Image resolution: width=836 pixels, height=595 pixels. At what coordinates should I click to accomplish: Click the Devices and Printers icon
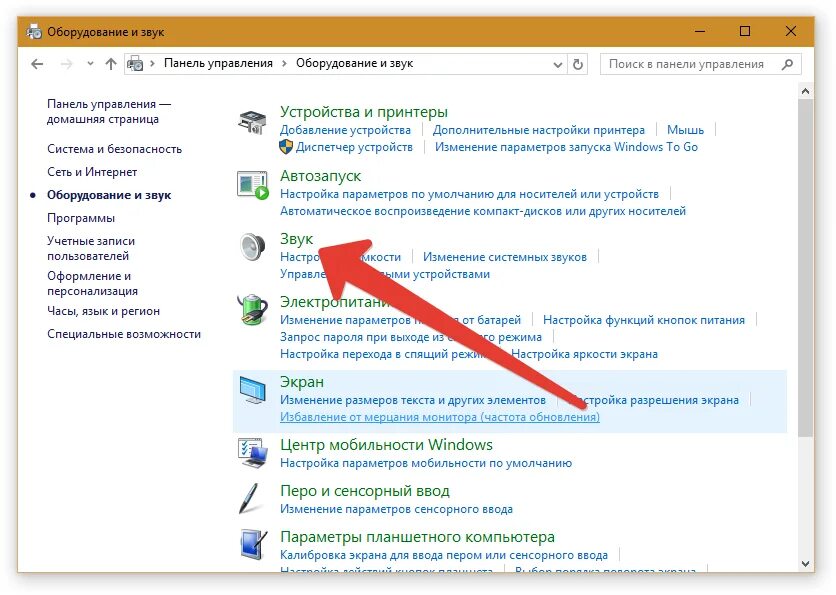click(x=252, y=122)
